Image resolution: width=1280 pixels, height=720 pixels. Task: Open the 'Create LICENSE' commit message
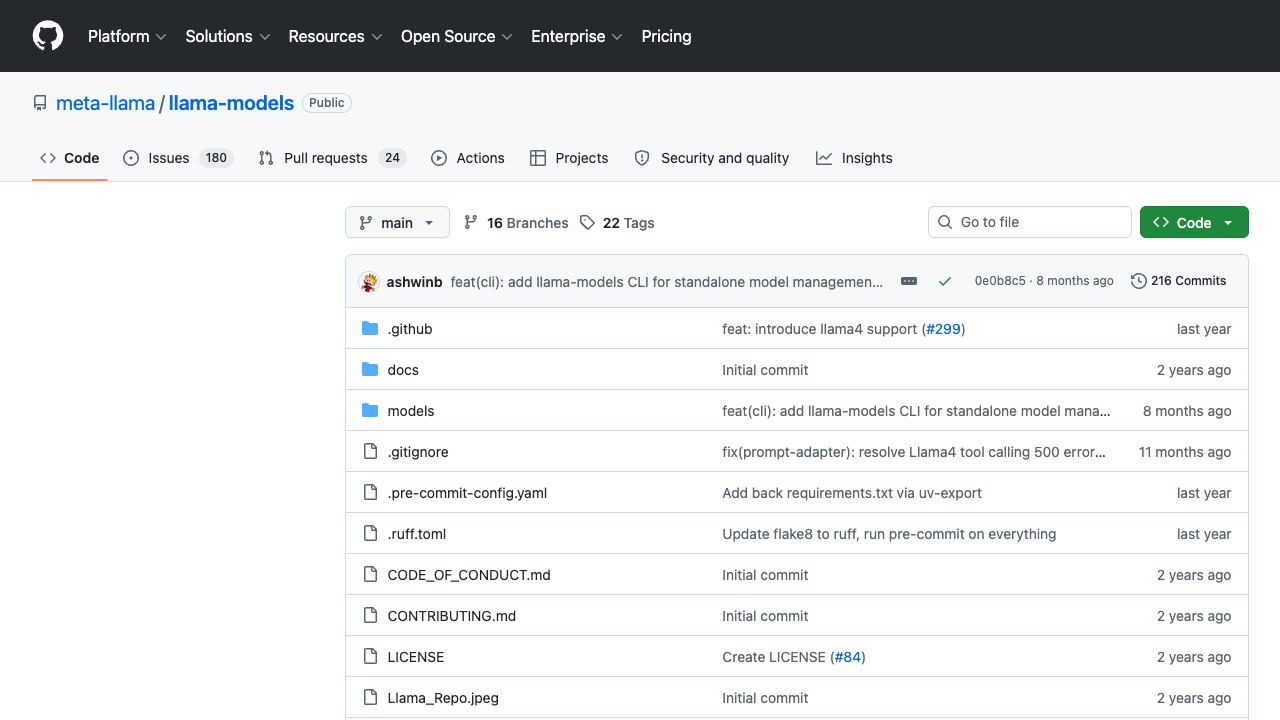coord(774,657)
